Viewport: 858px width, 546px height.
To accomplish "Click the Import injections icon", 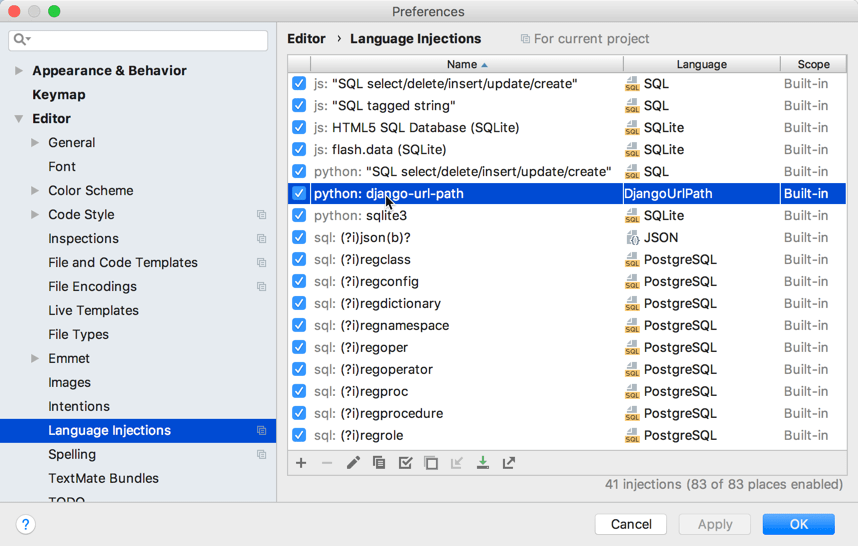I will click(483, 463).
